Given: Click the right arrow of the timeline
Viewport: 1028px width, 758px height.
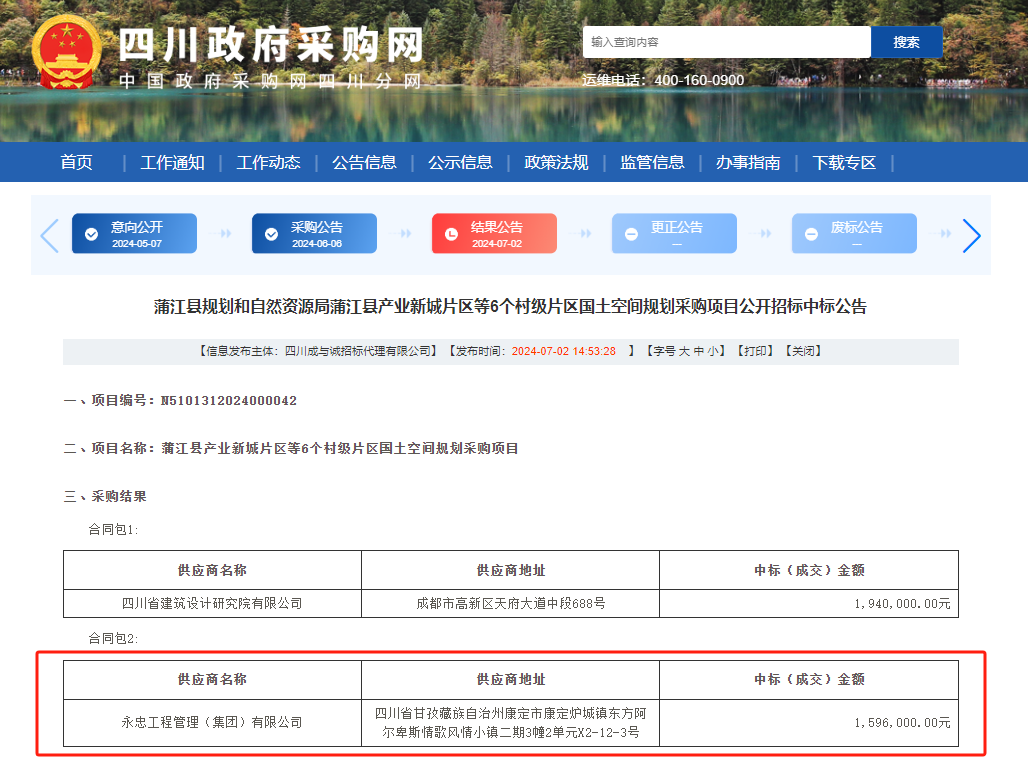Looking at the screenshot, I should (x=971, y=235).
